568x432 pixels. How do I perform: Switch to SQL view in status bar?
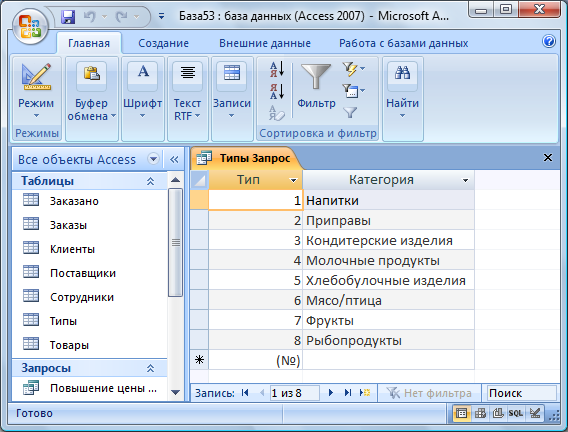point(515,413)
